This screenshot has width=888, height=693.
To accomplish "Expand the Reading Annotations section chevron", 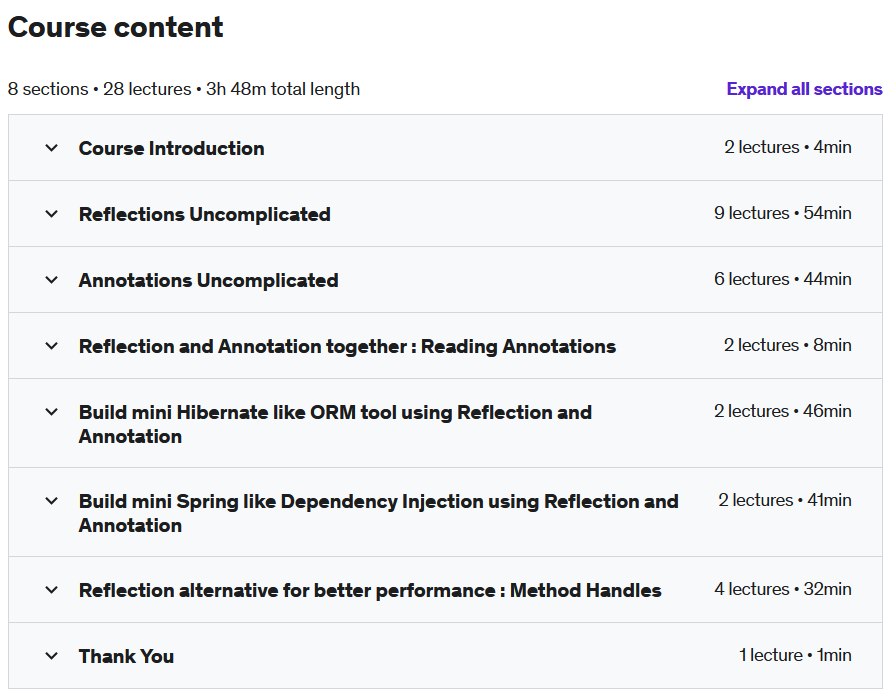I will click(52, 346).
